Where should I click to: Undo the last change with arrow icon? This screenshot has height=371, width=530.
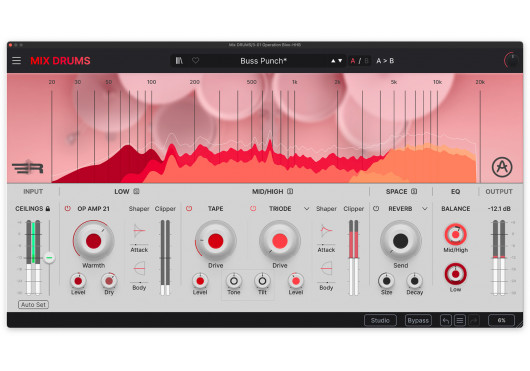pyautogui.click(x=446, y=320)
